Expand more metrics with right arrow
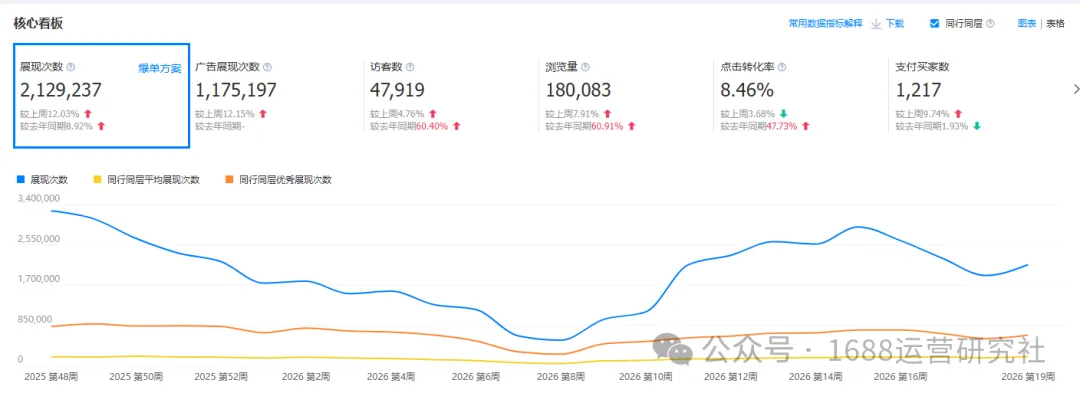The height and width of the screenshot is (393, 1080). [1075, 89]
